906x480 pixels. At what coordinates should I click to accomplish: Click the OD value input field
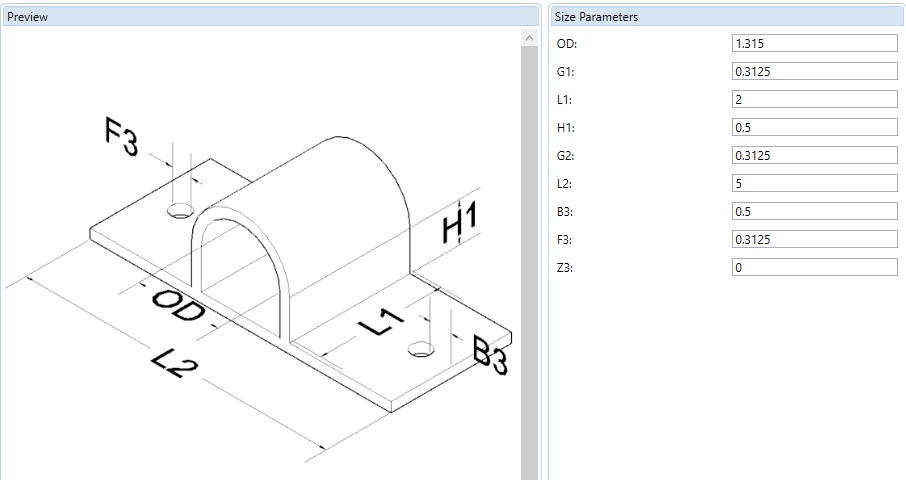pyautogui.click(x=814, y=44)
